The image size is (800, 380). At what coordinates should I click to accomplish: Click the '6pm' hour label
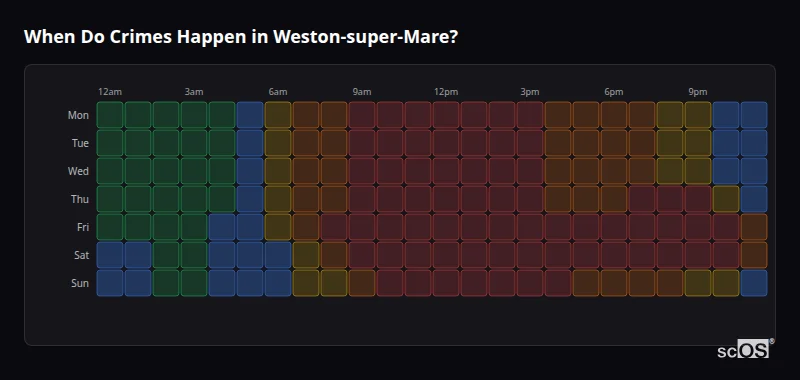click(x=614, y=92)
